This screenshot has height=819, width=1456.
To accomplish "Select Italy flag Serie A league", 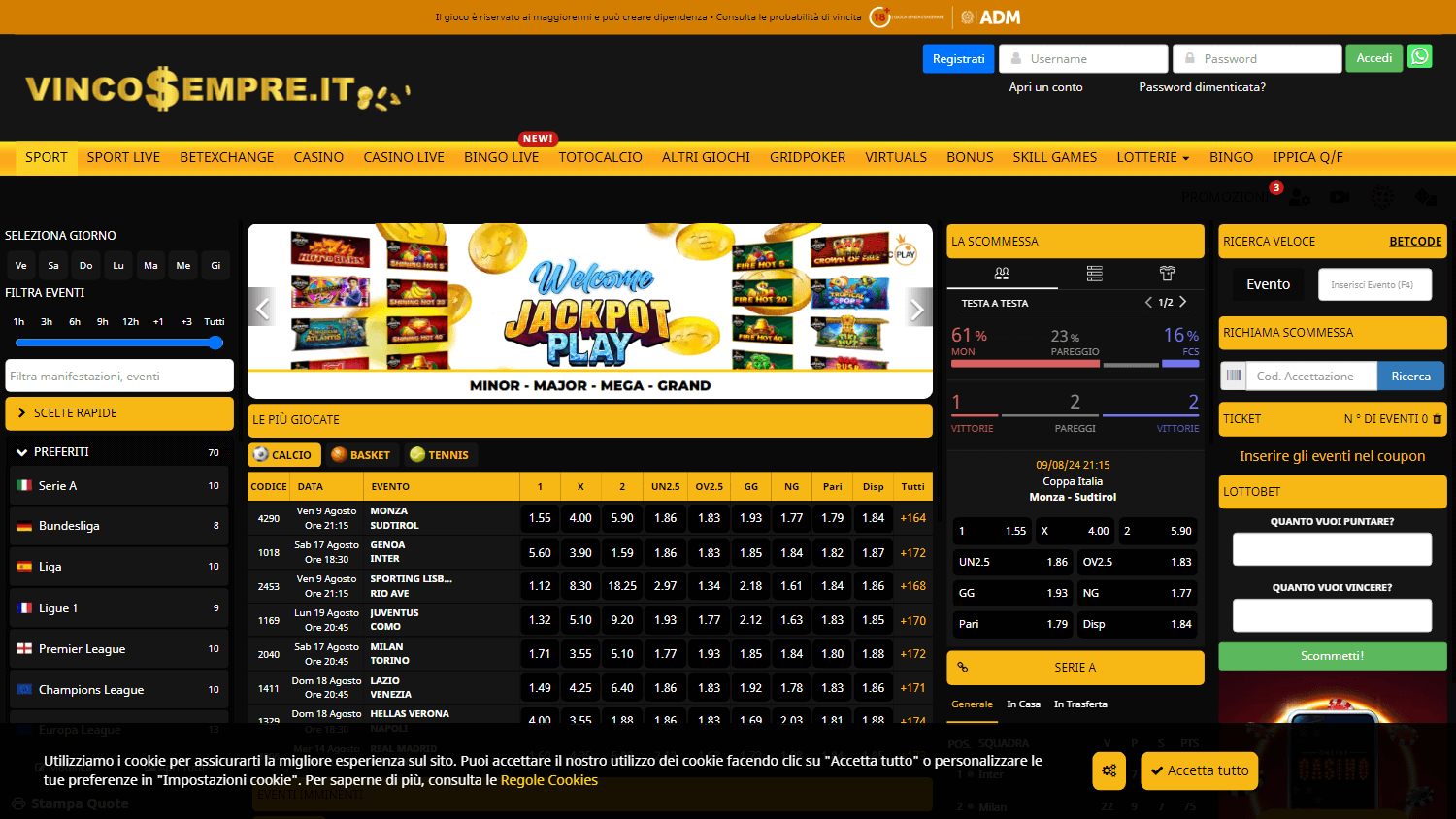I will [x=118, y=485].
